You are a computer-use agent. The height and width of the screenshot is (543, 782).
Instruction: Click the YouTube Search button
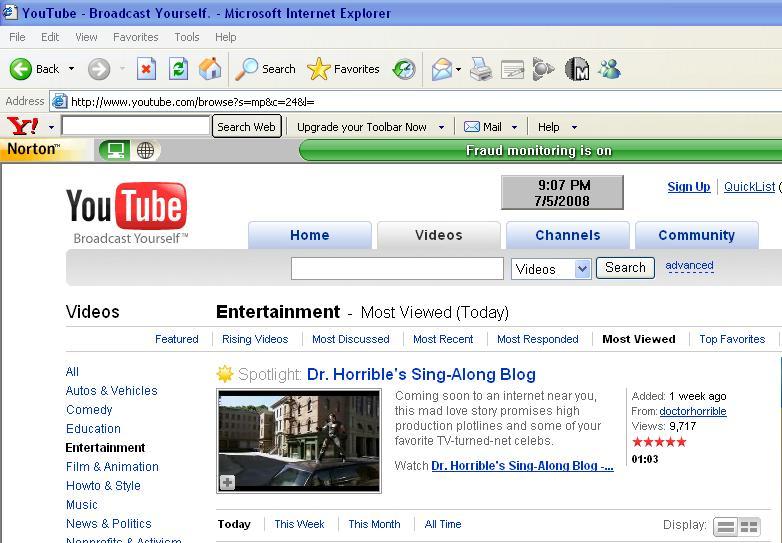[625, 268]
